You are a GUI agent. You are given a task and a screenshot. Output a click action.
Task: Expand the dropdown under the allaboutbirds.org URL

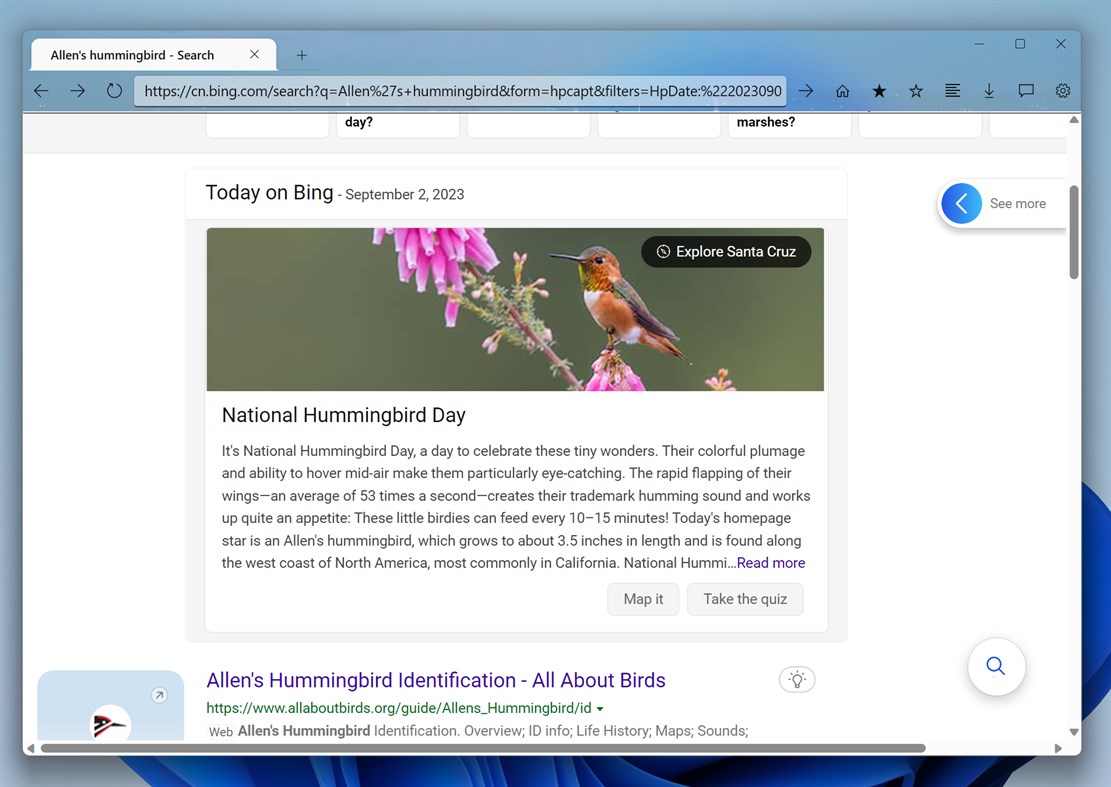pos(600,707)
